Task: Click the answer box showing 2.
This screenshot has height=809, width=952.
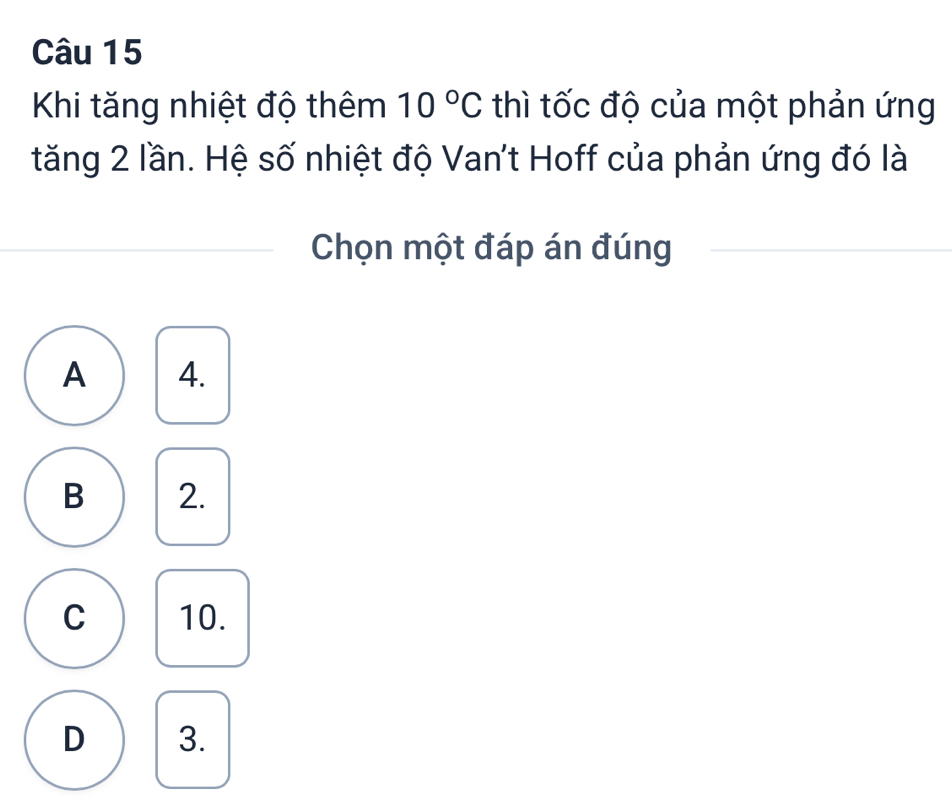Action: tap(193, 497)
